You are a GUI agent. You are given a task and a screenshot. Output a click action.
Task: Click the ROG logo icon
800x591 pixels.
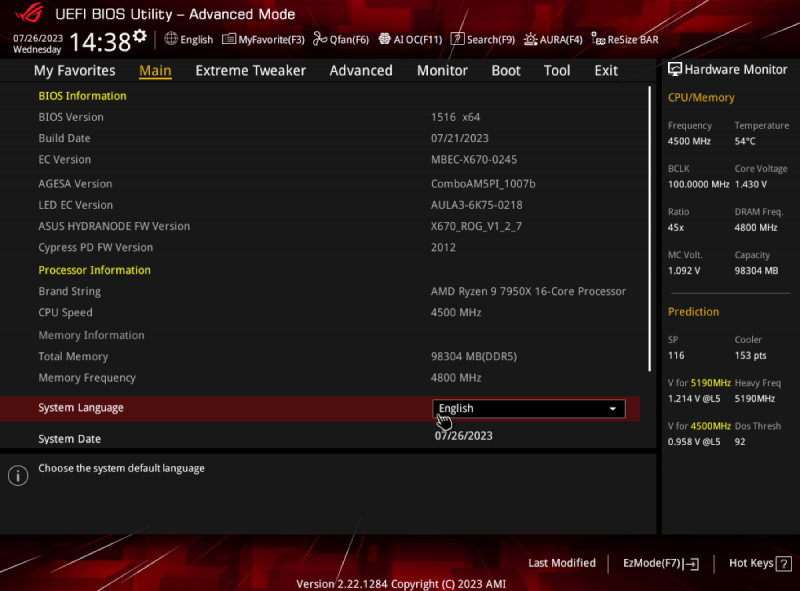30,12
